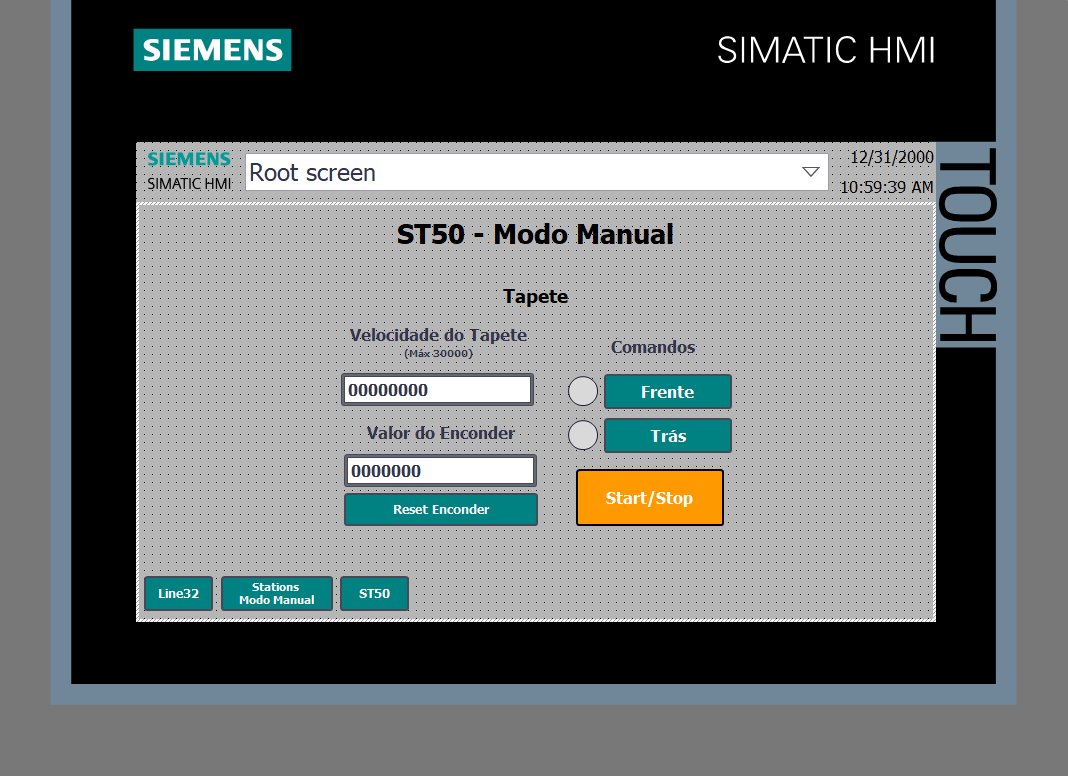Click the Frente command button
Viewport: 1068px width, 776px height.
[668, 392]
